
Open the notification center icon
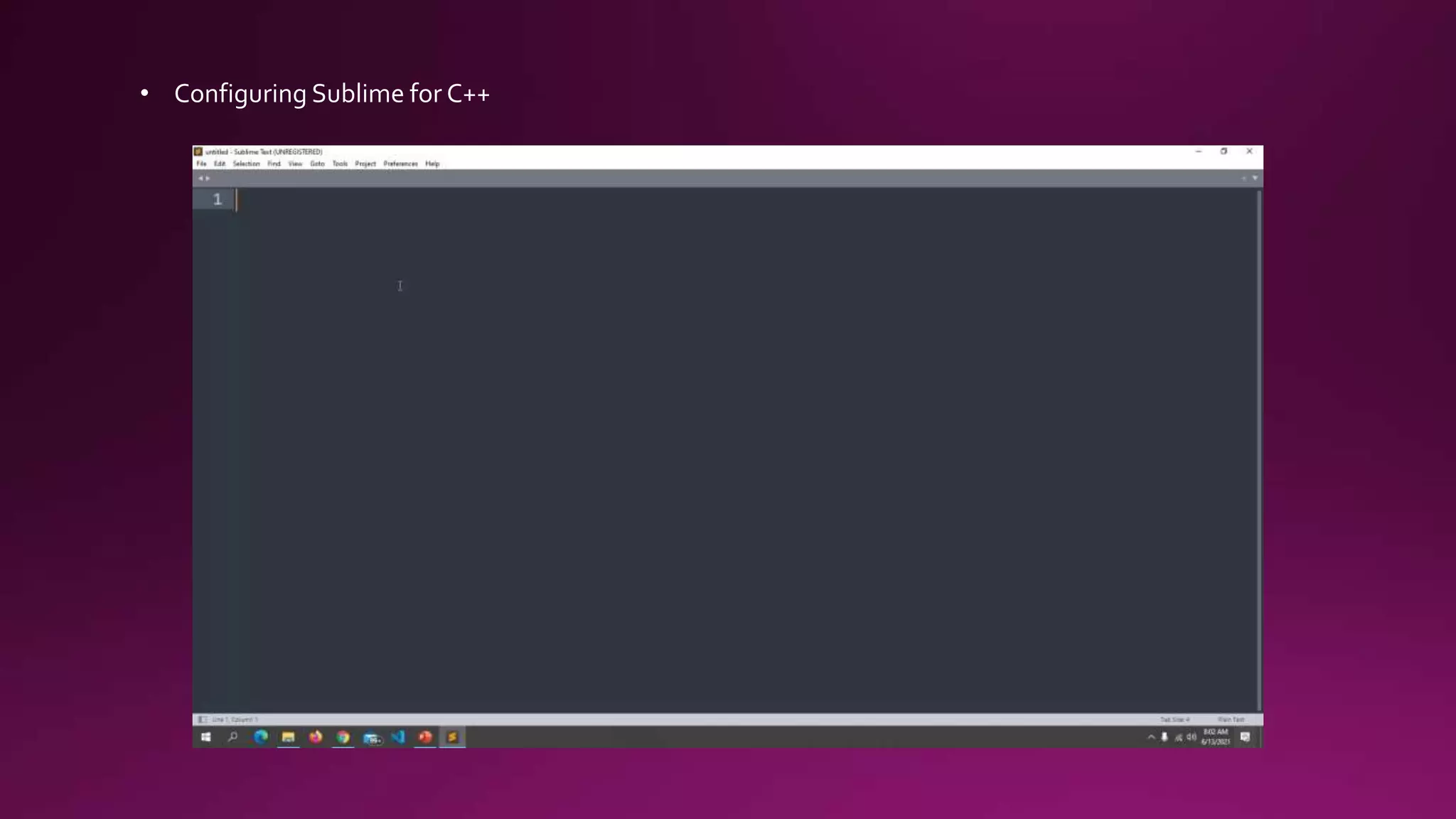[x=1245, y=737]
